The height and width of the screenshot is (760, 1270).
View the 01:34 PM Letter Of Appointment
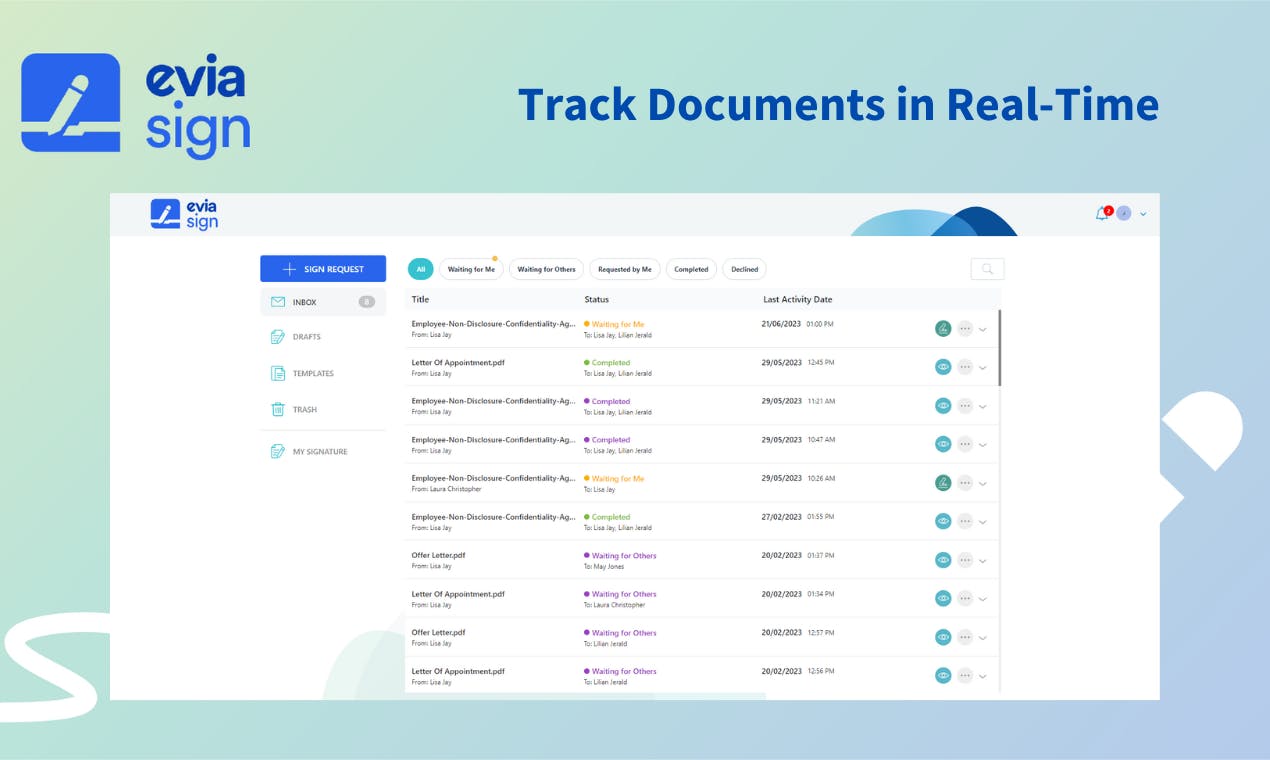coord(942,598)
